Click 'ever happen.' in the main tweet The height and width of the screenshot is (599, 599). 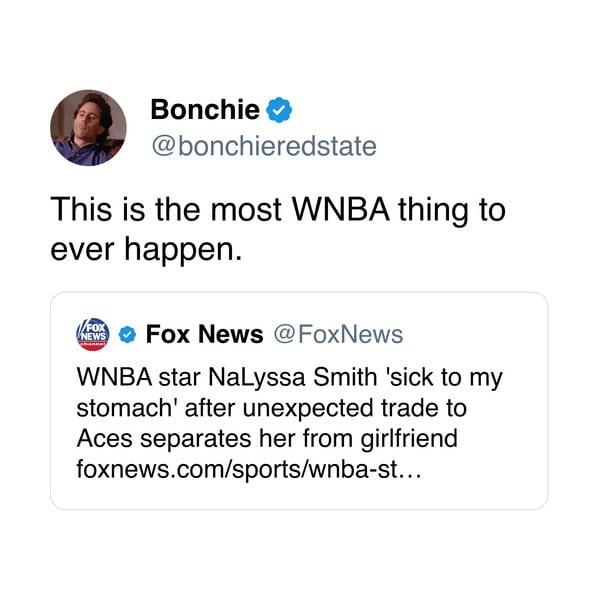pos(146,250)
